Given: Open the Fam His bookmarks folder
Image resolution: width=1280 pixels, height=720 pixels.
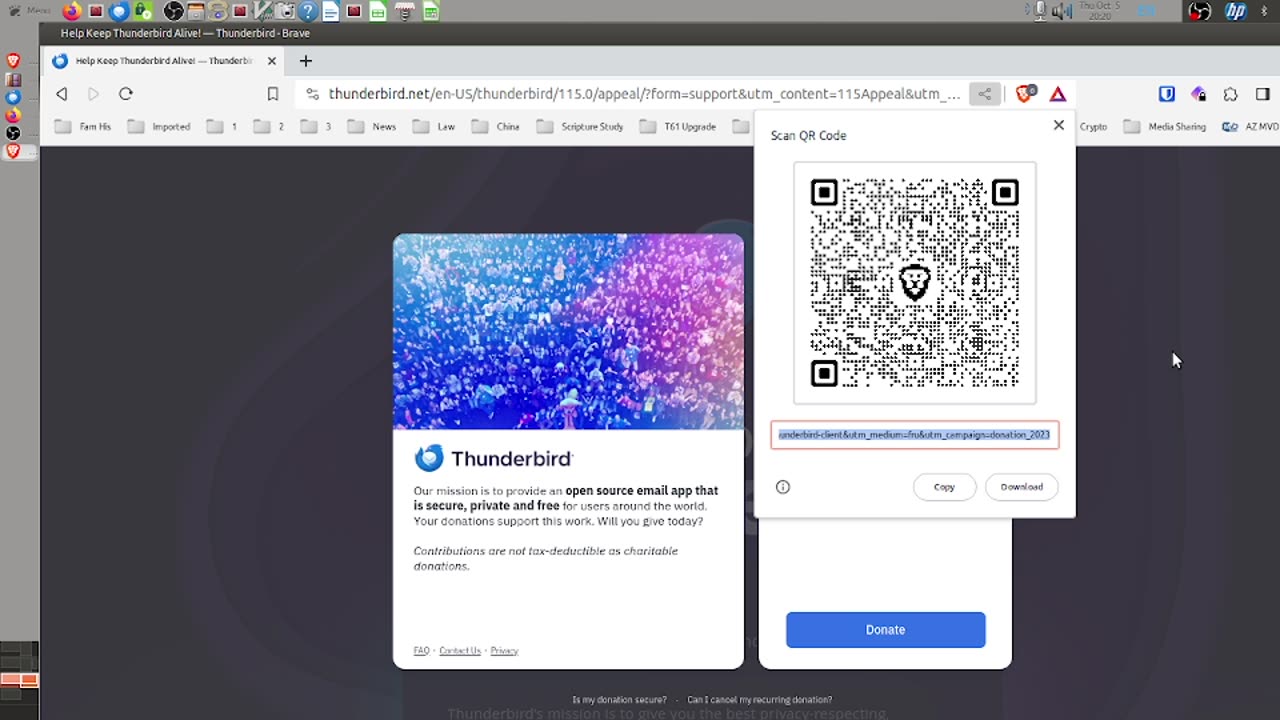Looking at the screenshot, I should [83, 127].
